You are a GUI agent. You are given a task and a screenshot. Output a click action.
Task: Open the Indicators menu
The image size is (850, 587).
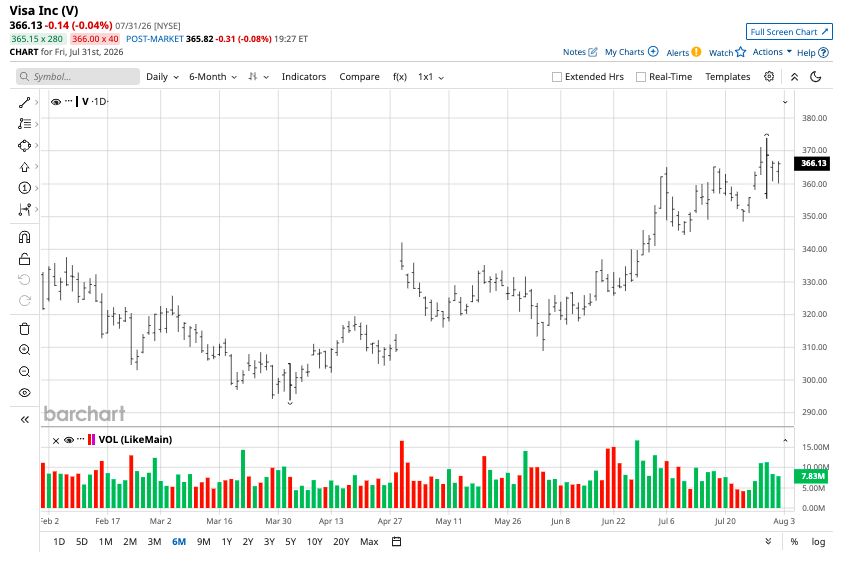pos(304,77)
